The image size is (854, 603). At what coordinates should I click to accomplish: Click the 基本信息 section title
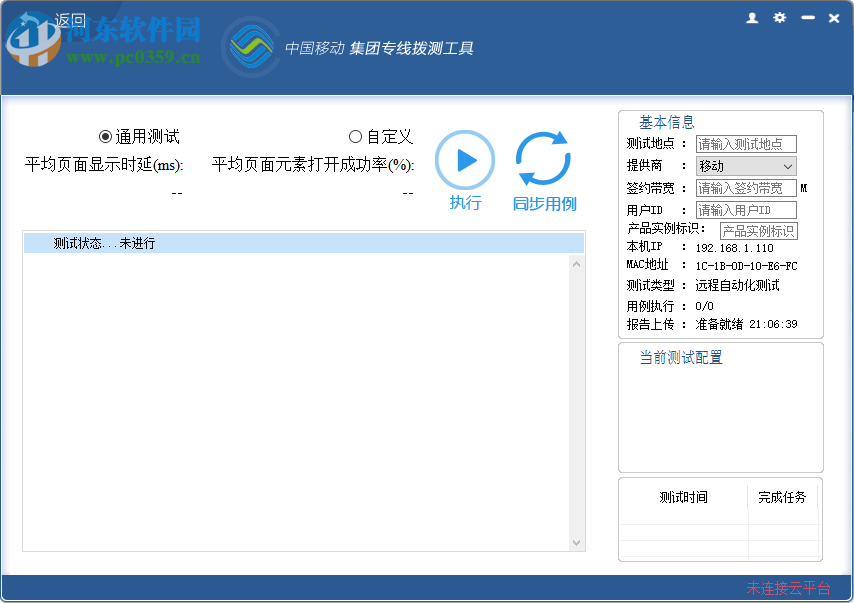666,121
